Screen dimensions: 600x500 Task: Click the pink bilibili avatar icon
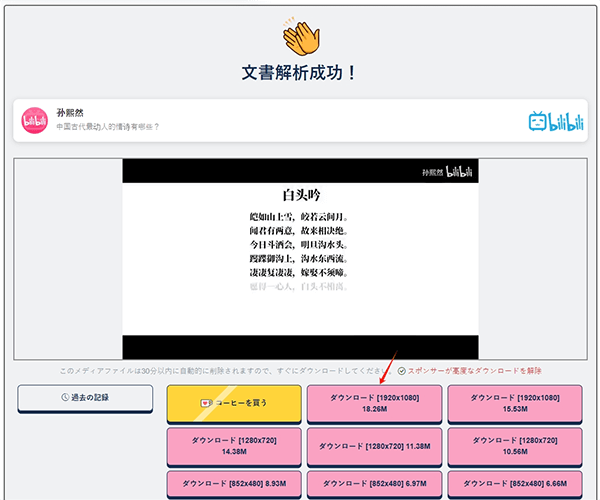(36, 120)
